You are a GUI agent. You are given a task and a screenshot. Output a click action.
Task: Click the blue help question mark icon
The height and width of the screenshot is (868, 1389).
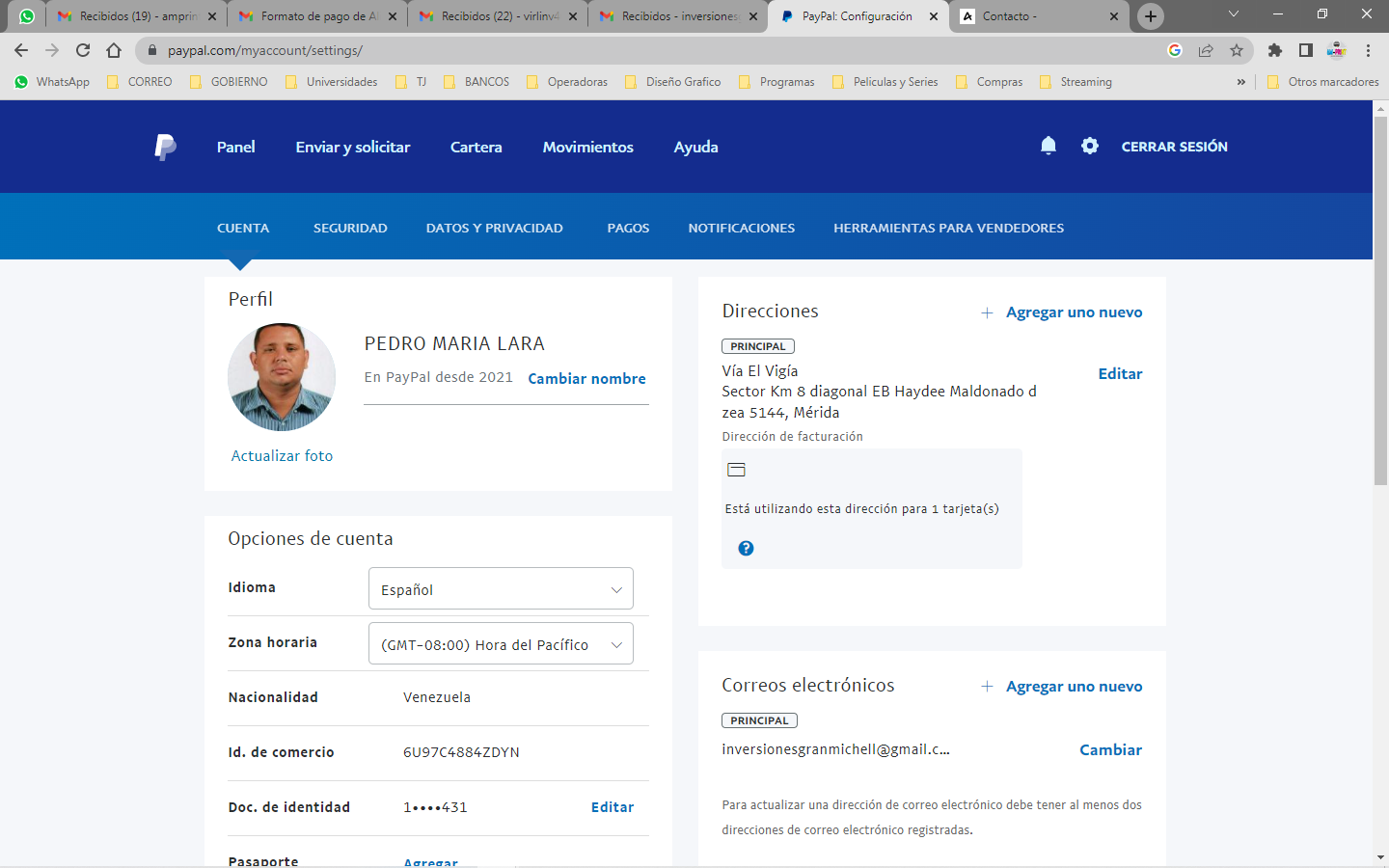(746, 548)
